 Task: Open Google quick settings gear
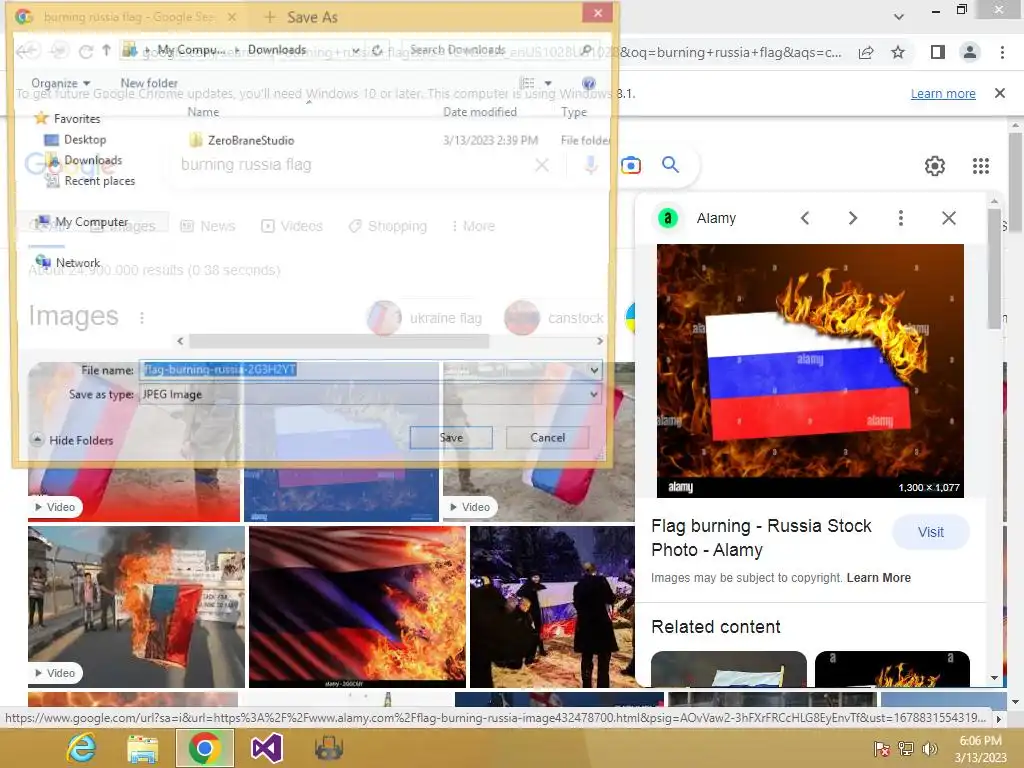[935, 166]
